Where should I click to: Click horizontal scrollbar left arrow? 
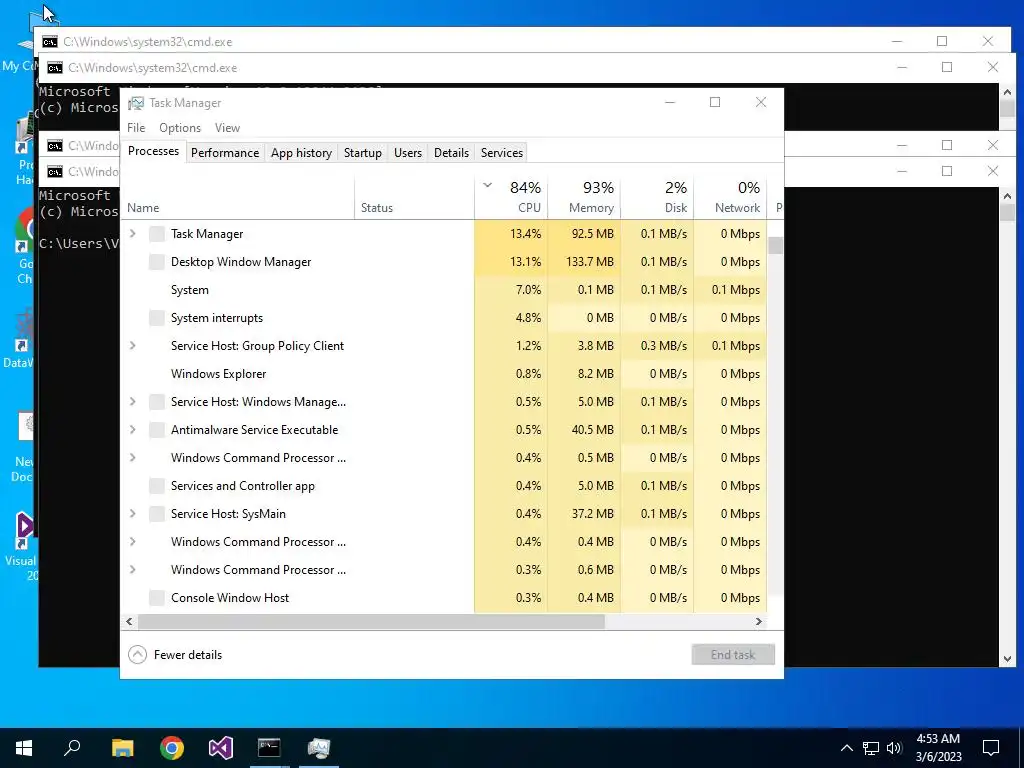click(x=129, y=622)
